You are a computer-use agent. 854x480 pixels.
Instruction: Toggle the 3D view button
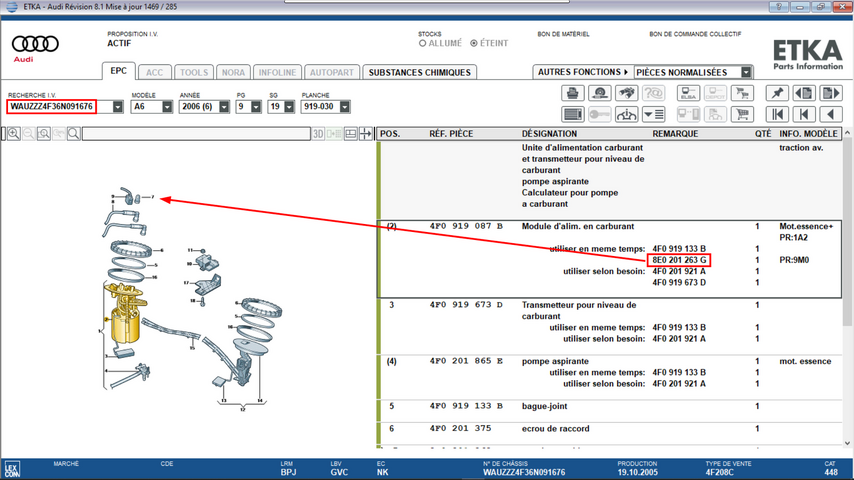tap(318, 133)
